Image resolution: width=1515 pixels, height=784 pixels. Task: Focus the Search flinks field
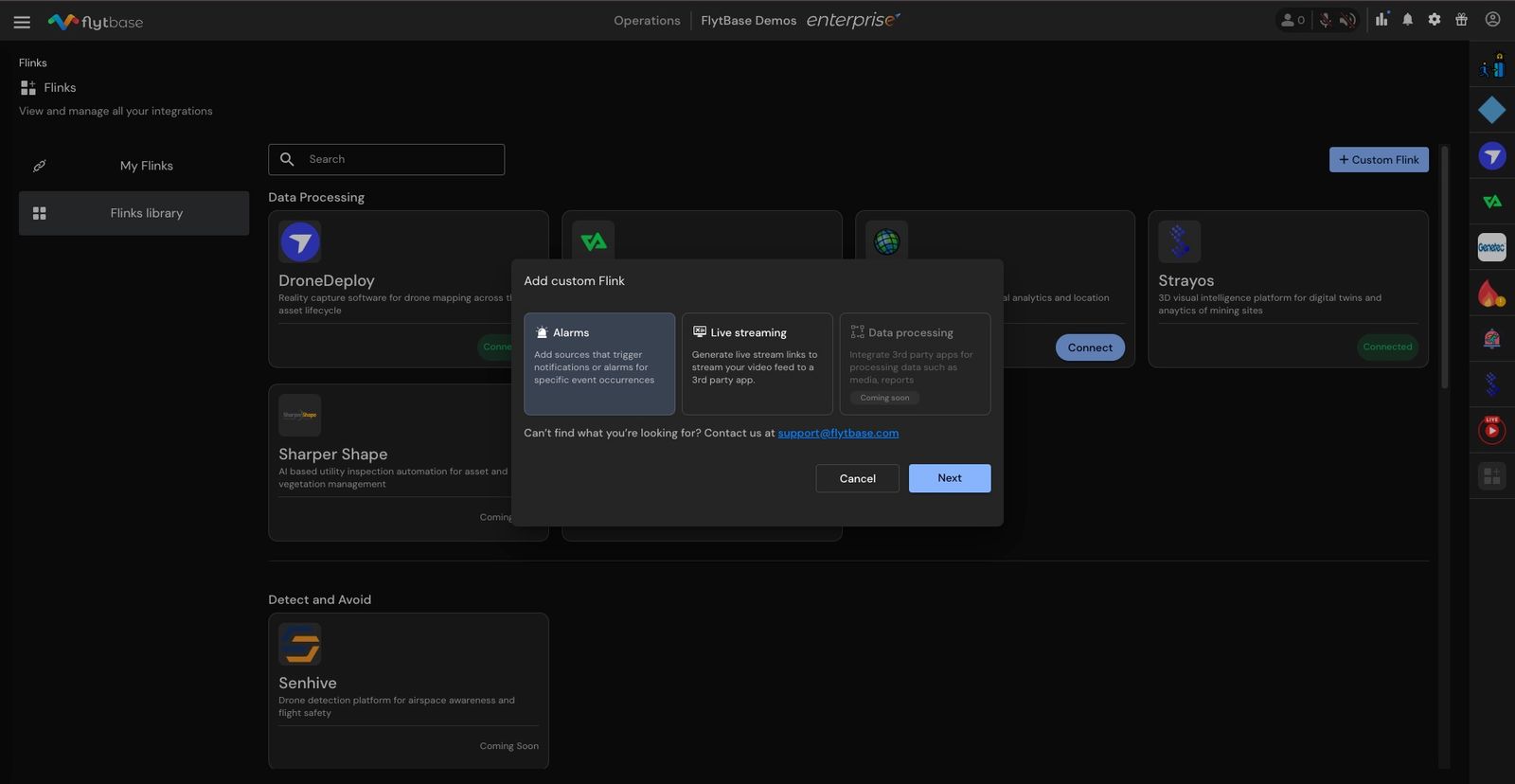tap(386, 159)
